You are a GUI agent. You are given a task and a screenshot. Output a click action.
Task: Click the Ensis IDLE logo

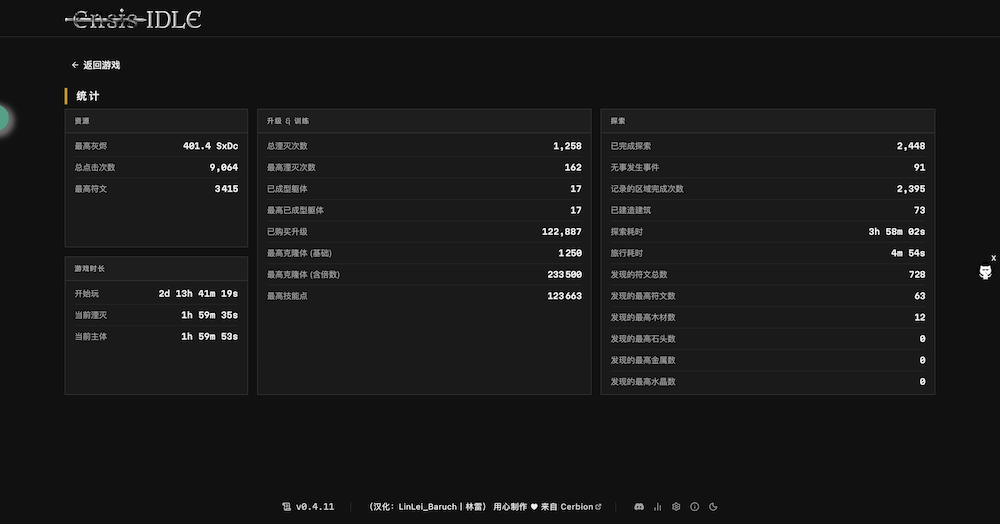[133, 18]
